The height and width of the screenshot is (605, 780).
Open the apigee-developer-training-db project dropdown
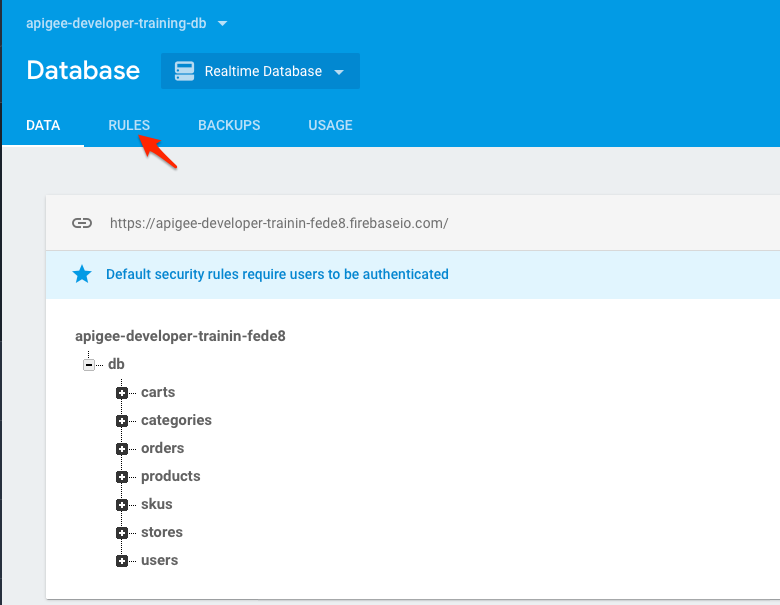[126, 23]
